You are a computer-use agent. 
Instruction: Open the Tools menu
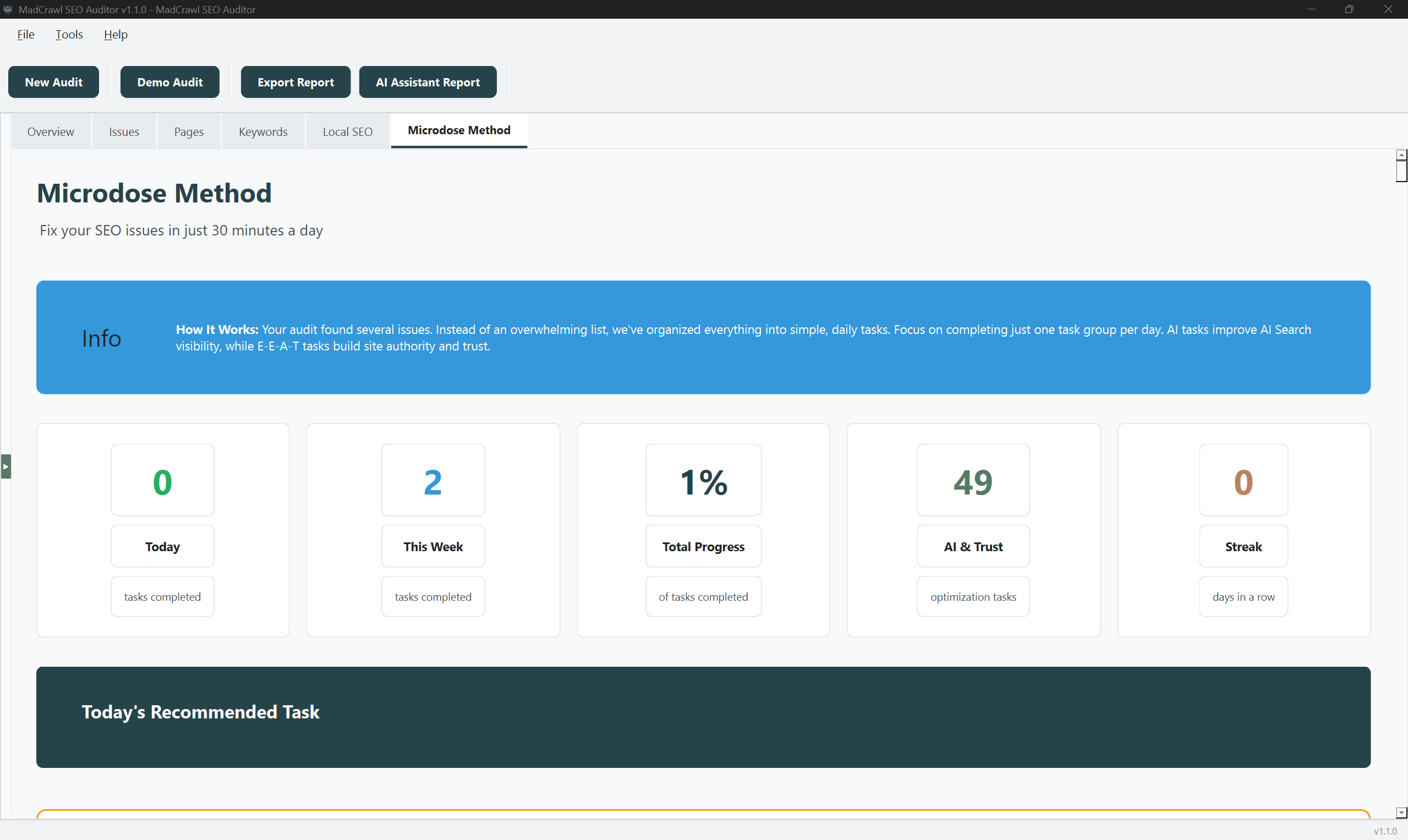point(69,35)
